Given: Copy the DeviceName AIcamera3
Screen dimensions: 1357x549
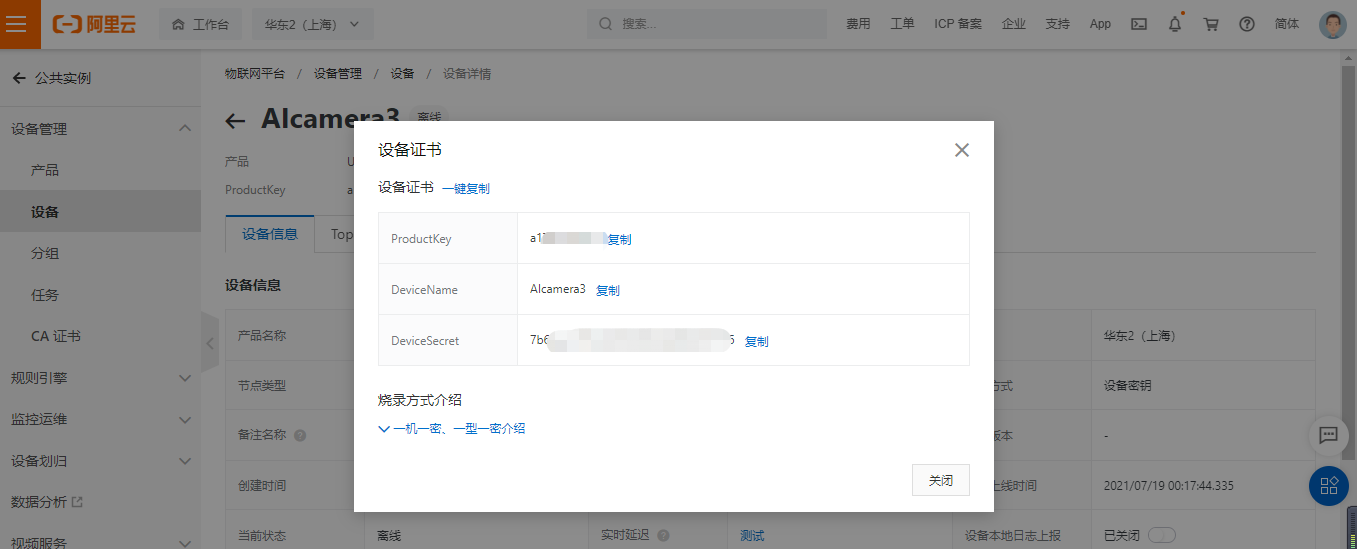Looking at the screenshot, I should click(608, 290).
